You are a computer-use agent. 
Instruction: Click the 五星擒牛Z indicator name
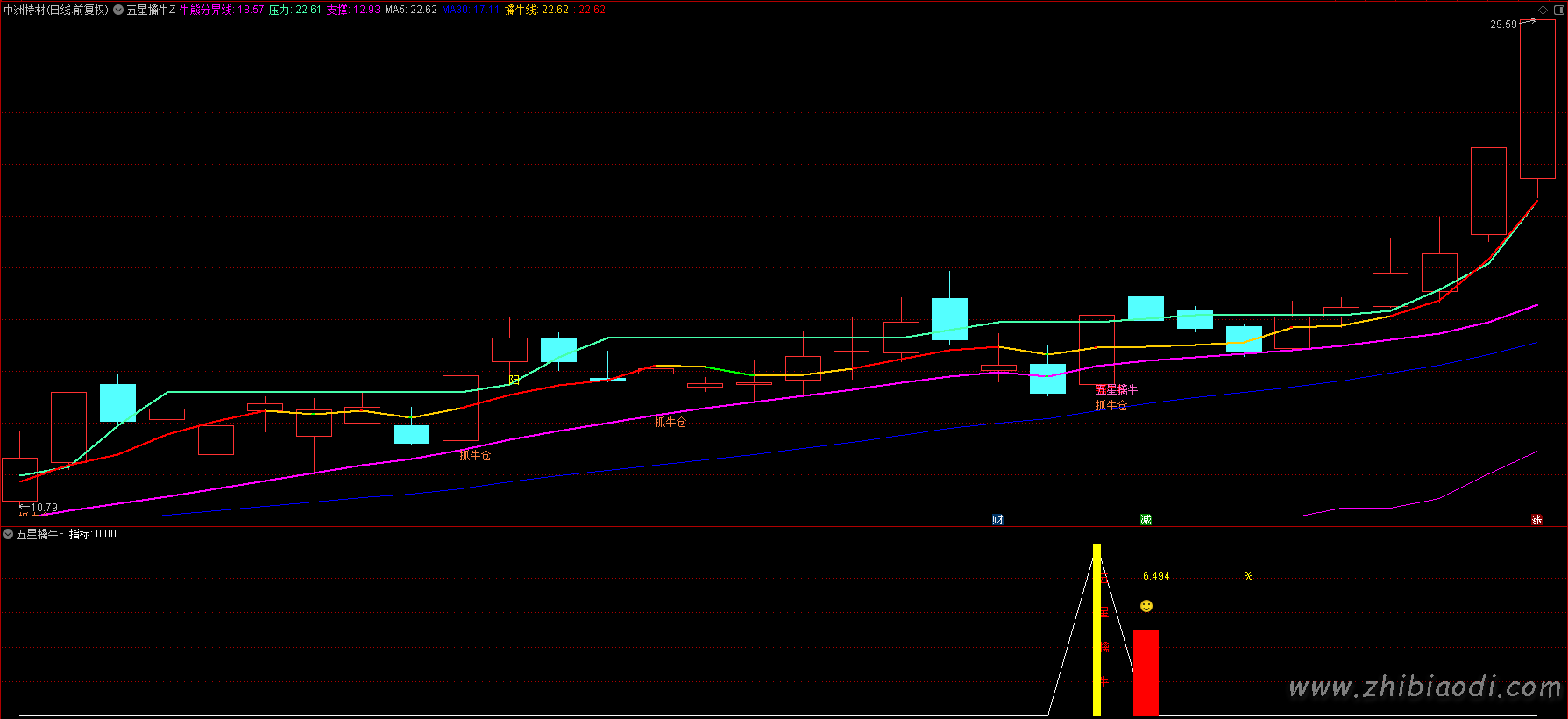pos(151,10)
